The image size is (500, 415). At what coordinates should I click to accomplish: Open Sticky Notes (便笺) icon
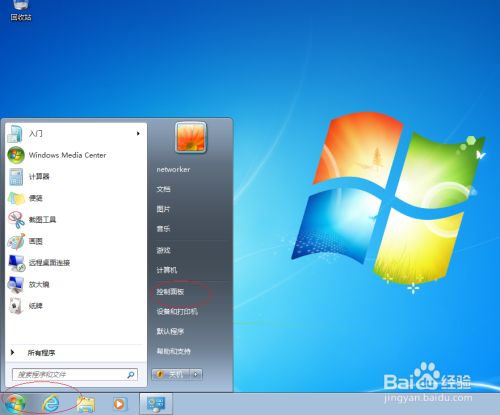(16, 198)
